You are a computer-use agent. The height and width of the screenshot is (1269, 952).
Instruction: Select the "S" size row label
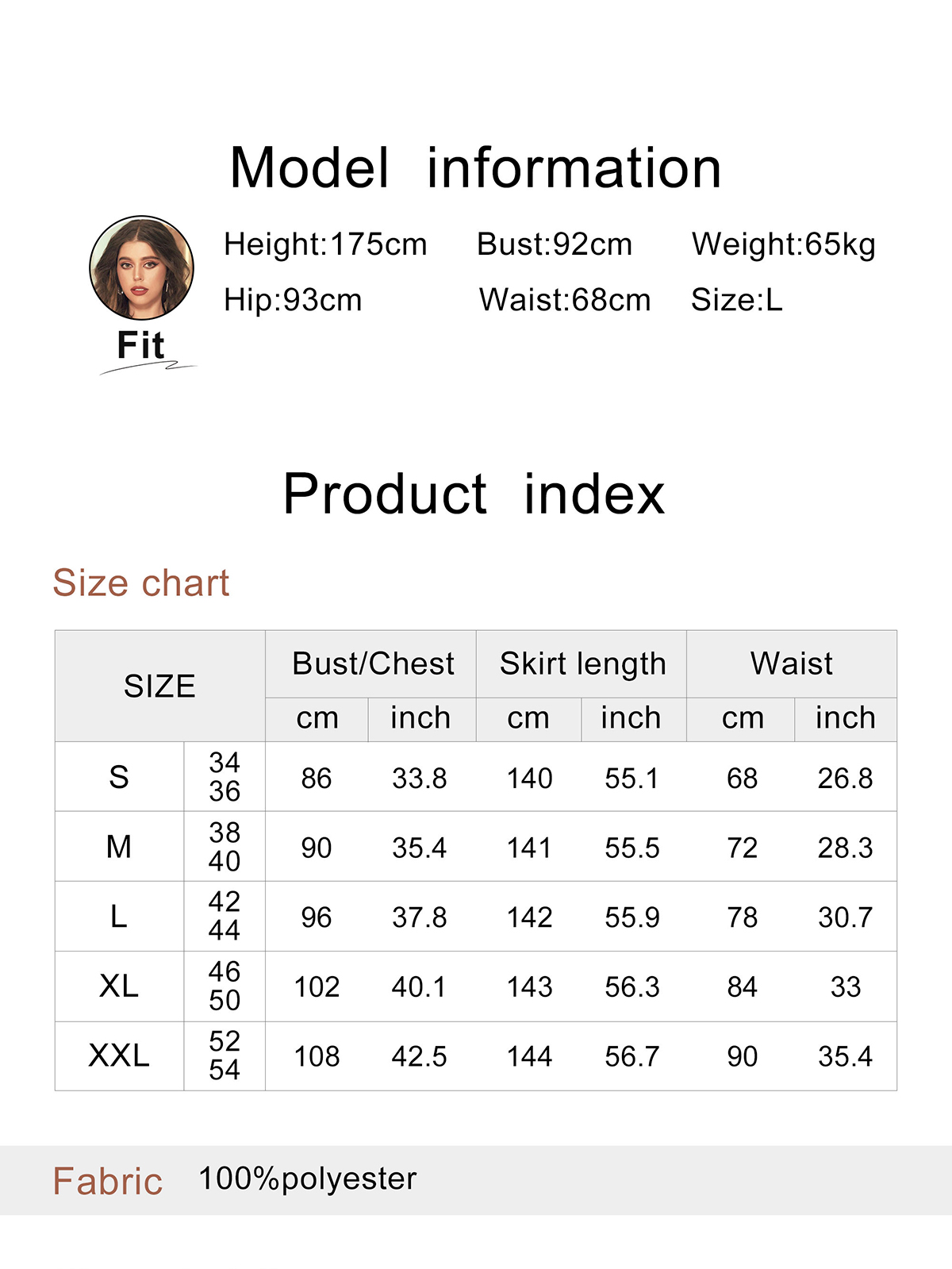119,777
